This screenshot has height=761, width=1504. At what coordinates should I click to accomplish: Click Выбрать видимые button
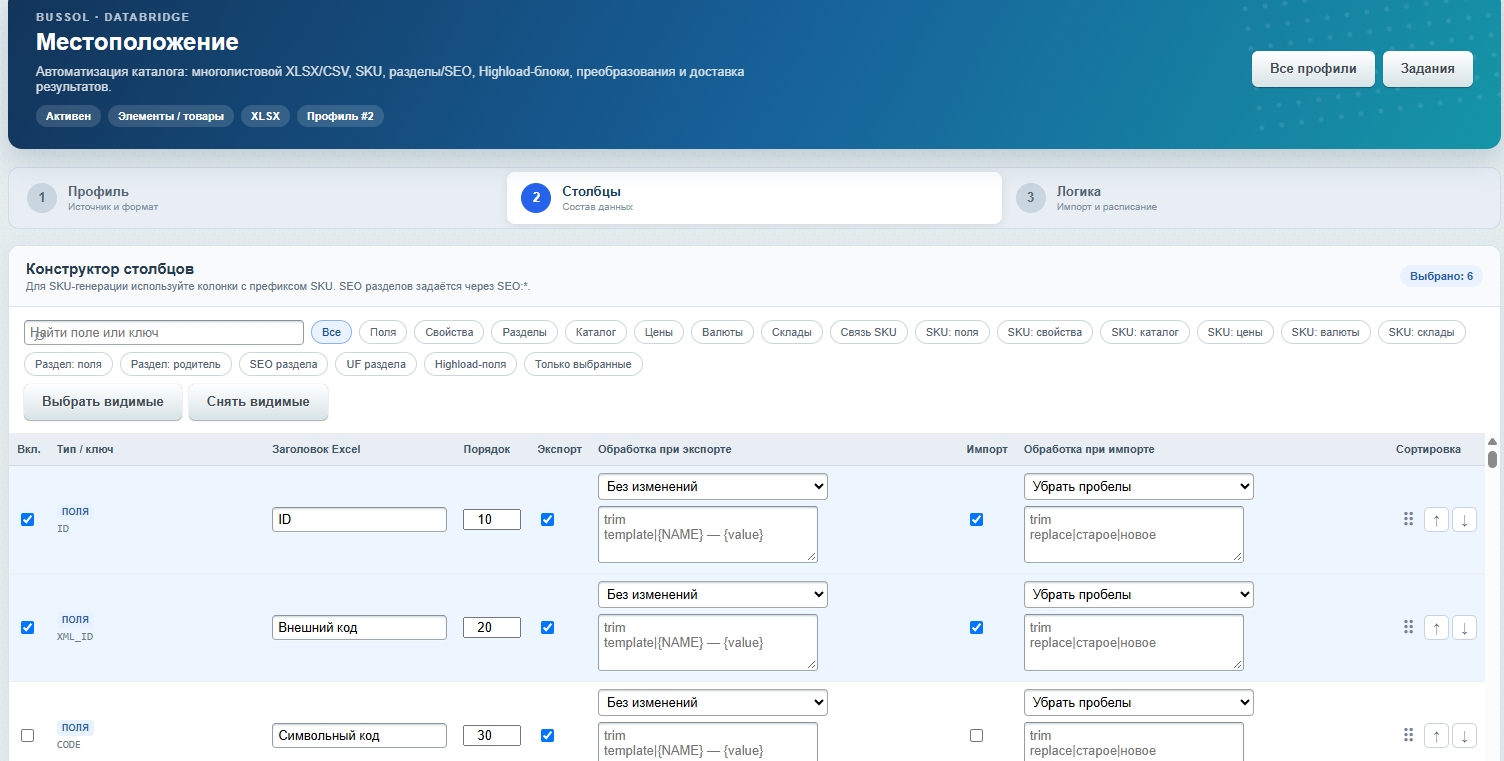click(103, 401)
